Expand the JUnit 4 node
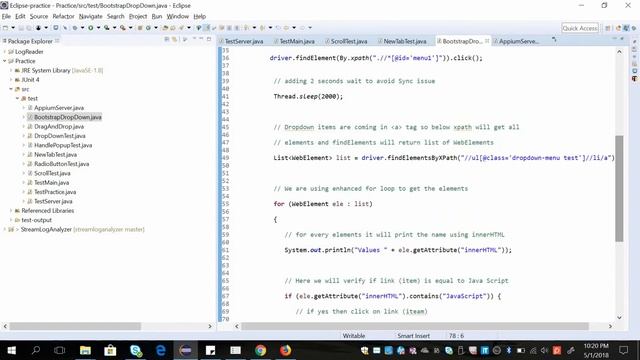 [x=11, y=80]
